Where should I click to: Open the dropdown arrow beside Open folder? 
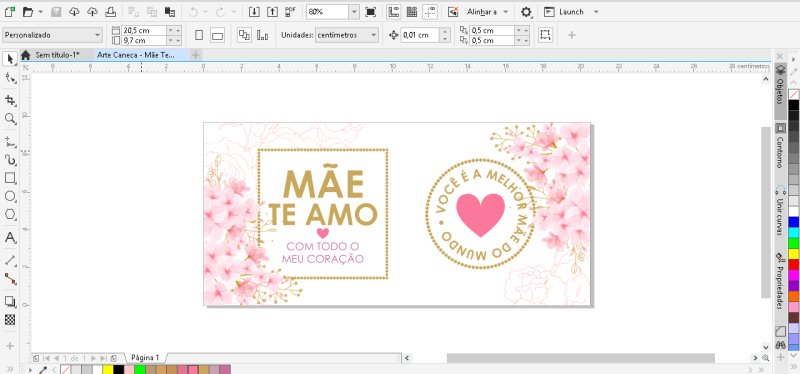click(40, 11)
